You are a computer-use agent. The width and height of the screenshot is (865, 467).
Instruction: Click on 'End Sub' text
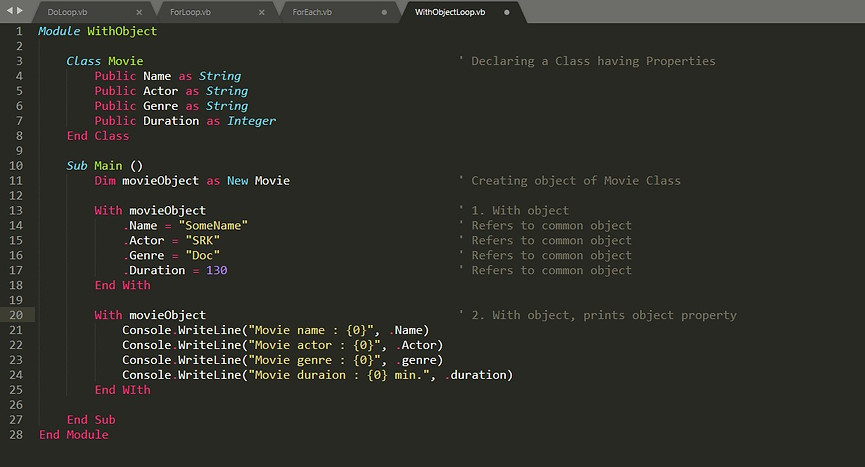pos(91,420)
